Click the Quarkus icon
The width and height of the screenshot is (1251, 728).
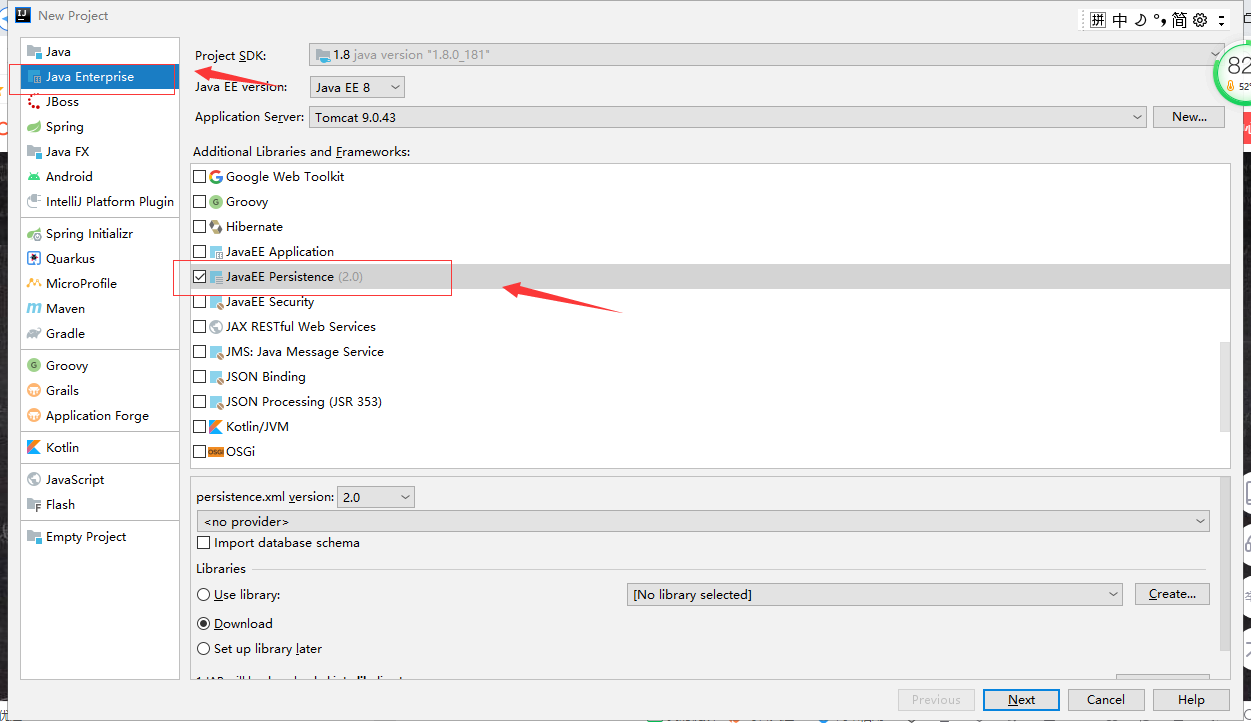coord(34,258)
